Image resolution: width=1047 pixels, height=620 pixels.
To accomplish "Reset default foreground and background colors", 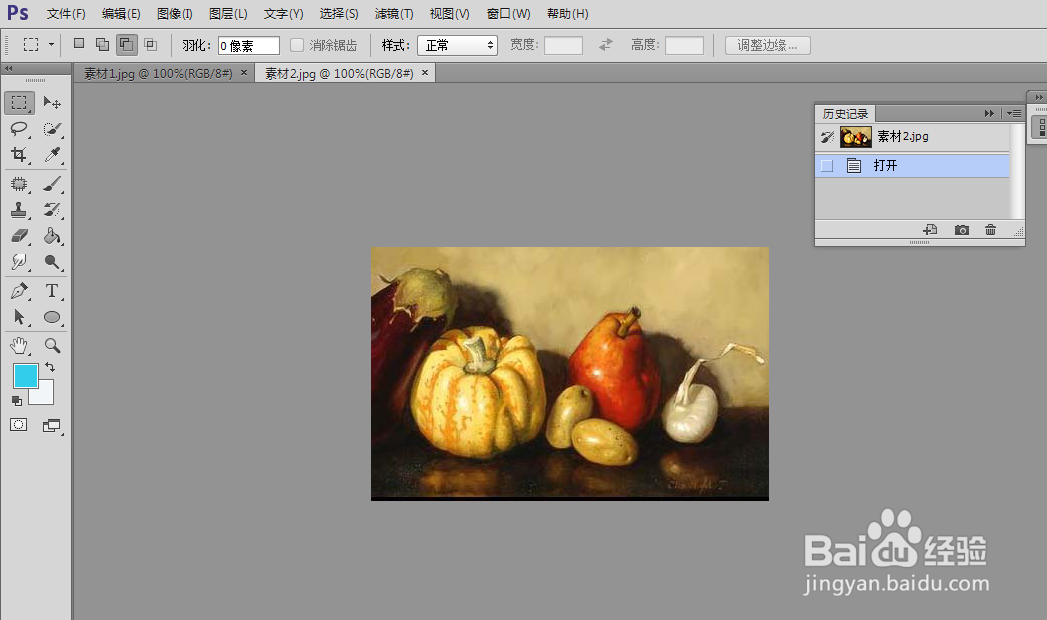I will coord(17,400).
